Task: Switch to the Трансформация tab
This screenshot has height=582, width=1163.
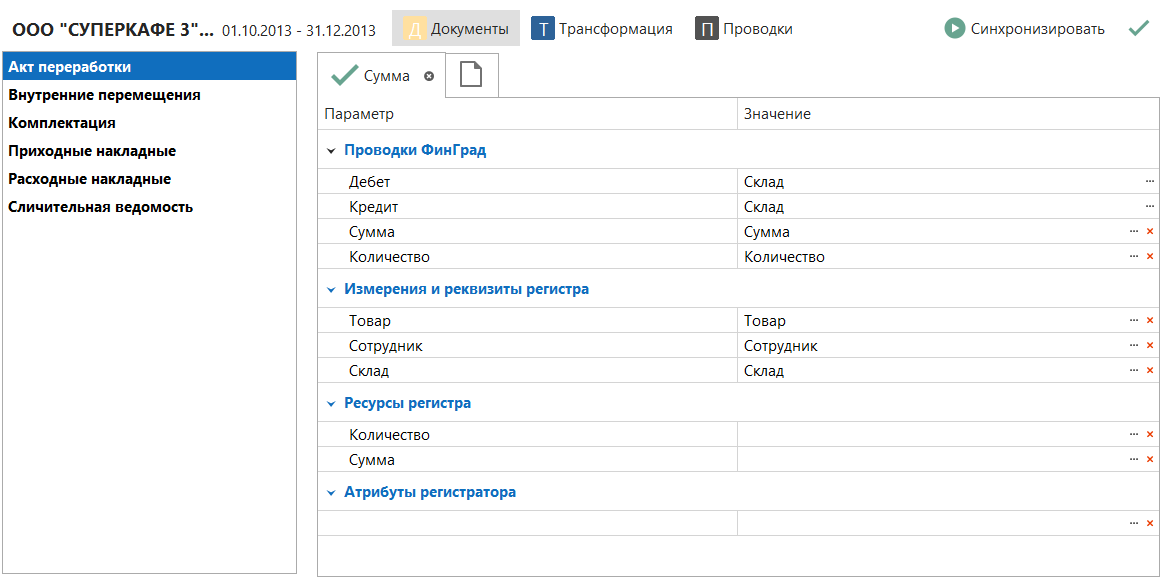Action: [602, 29]
